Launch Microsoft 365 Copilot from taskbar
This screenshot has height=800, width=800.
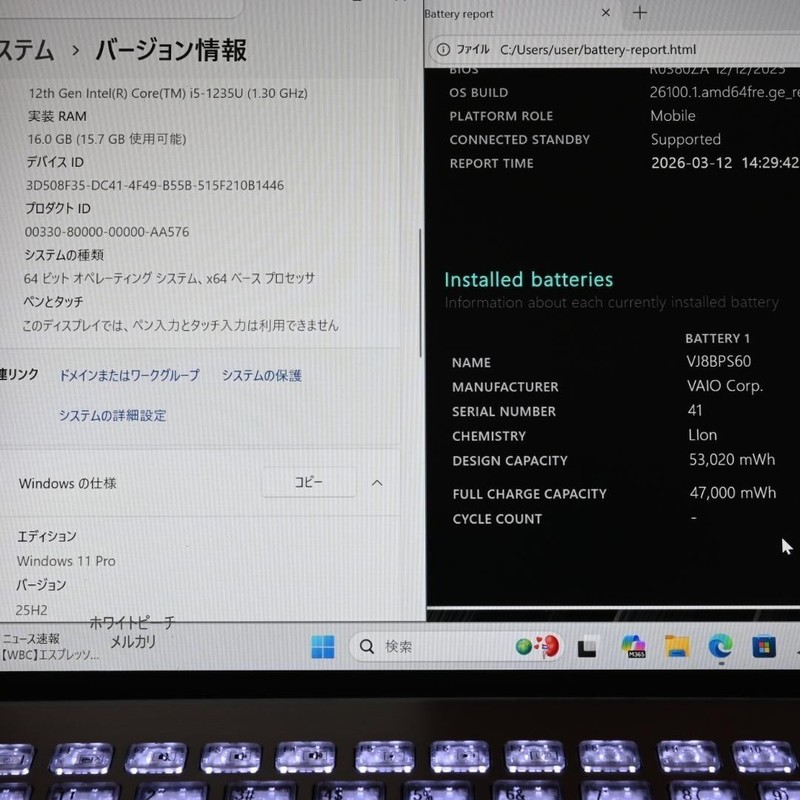coord(633,646)
